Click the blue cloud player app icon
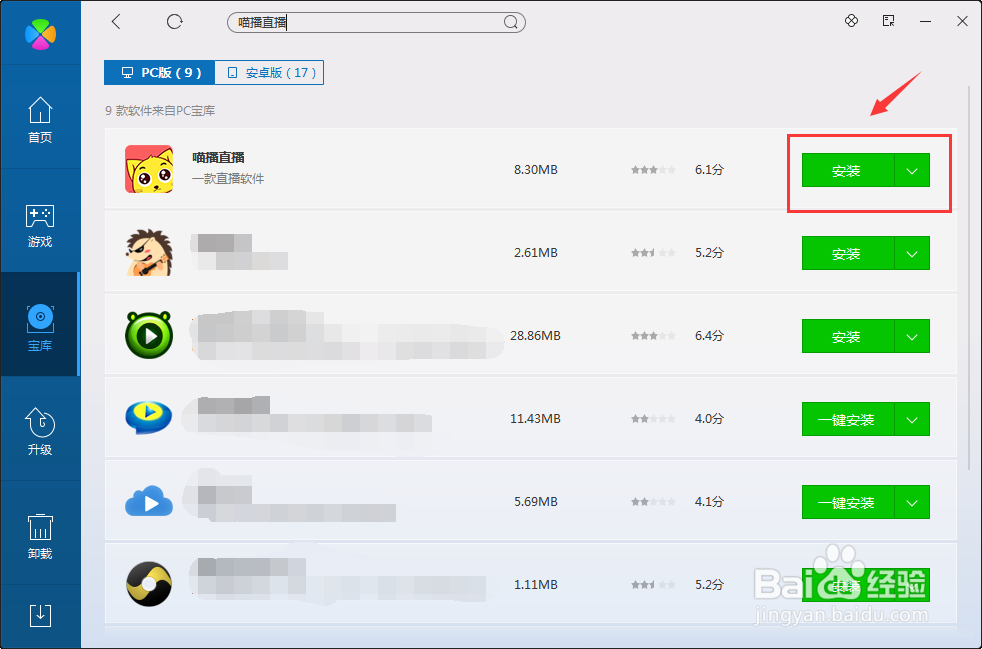 [149, 501]
